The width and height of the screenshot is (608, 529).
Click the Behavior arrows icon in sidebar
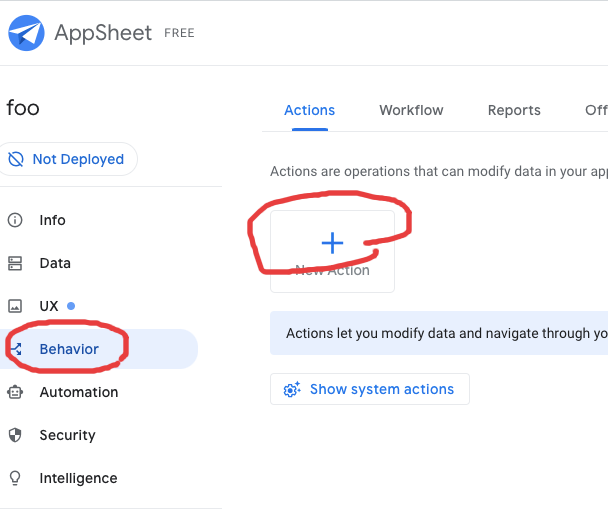pyautogui.click(x=16, y=349)
